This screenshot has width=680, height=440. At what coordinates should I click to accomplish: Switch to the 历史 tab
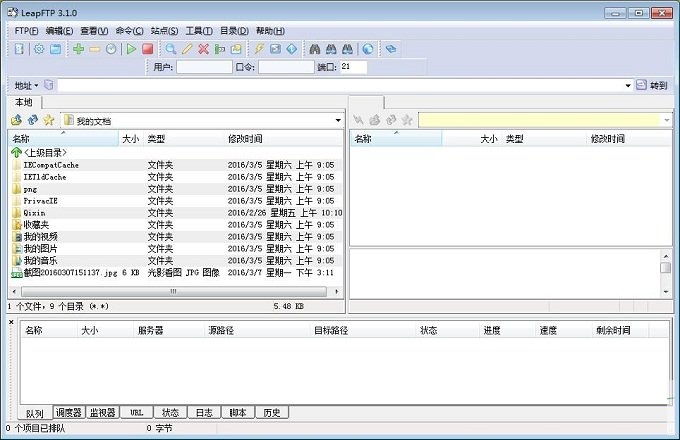(272, 412)
